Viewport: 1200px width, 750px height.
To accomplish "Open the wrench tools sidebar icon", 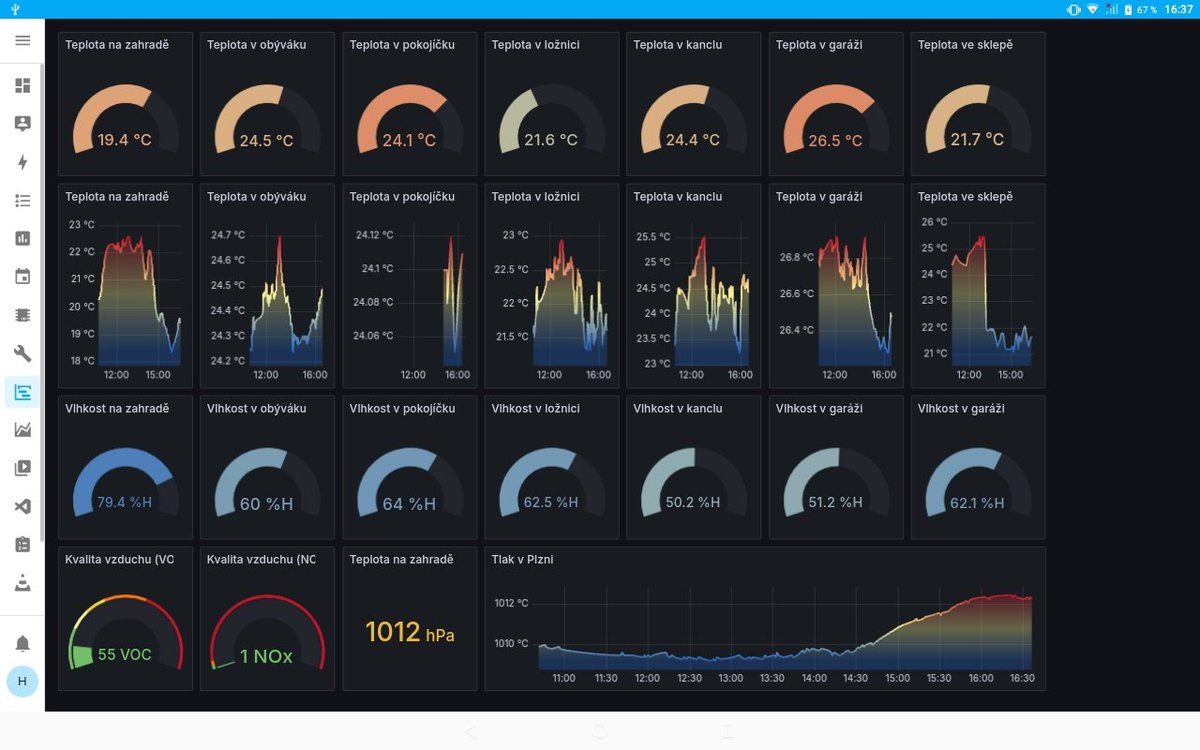I will tap(22, 353).
